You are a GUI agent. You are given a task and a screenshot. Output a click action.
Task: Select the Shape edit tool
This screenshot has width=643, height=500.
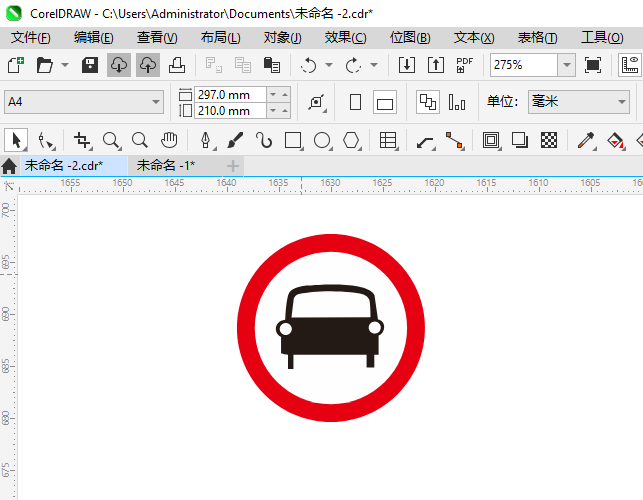[x=46, y=141]
